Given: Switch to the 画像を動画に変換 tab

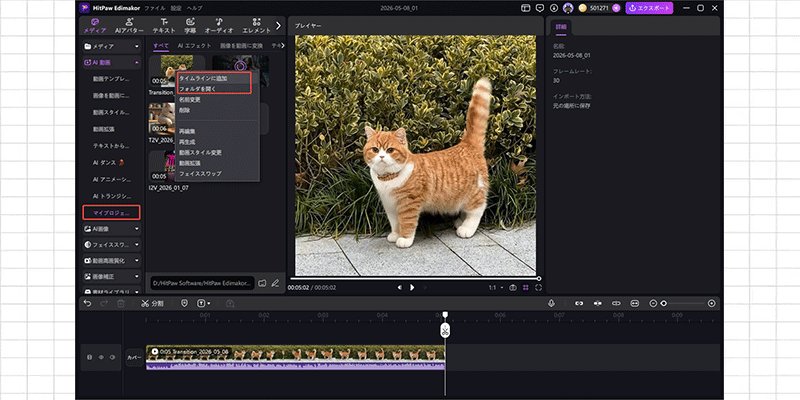Looking at the screenshot, I should (x=242, y=46).
